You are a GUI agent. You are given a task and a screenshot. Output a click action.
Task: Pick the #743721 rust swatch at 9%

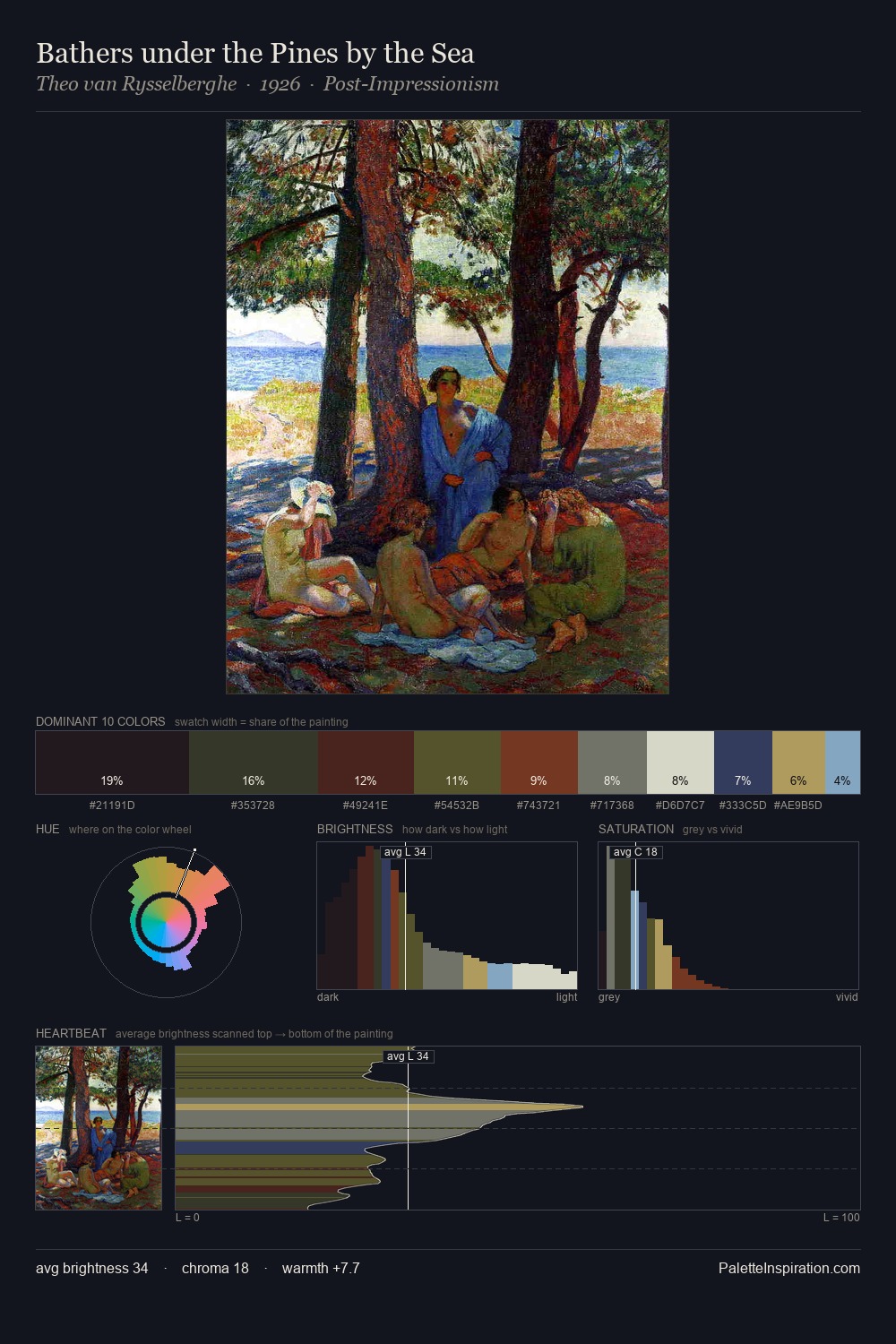coord(539,762)
